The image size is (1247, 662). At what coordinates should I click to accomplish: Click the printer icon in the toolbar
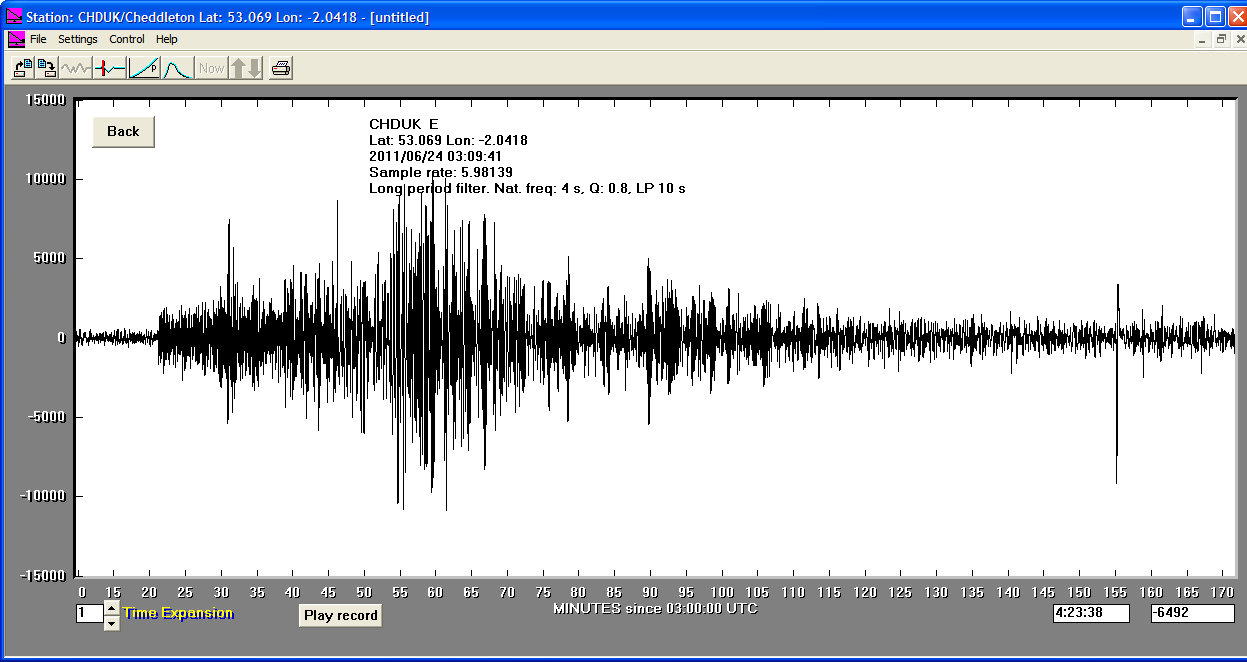click(281, 68)
